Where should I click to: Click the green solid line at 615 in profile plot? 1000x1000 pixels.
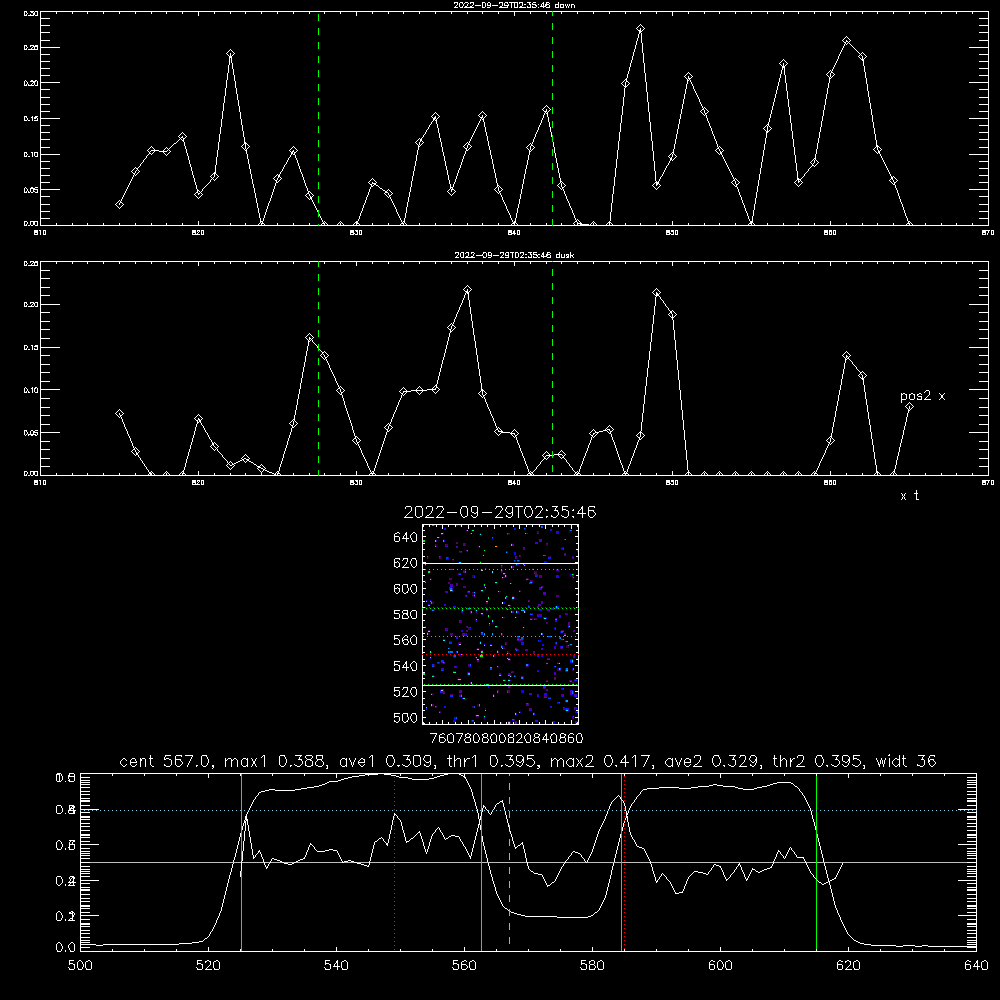click(x=816, y=861)
